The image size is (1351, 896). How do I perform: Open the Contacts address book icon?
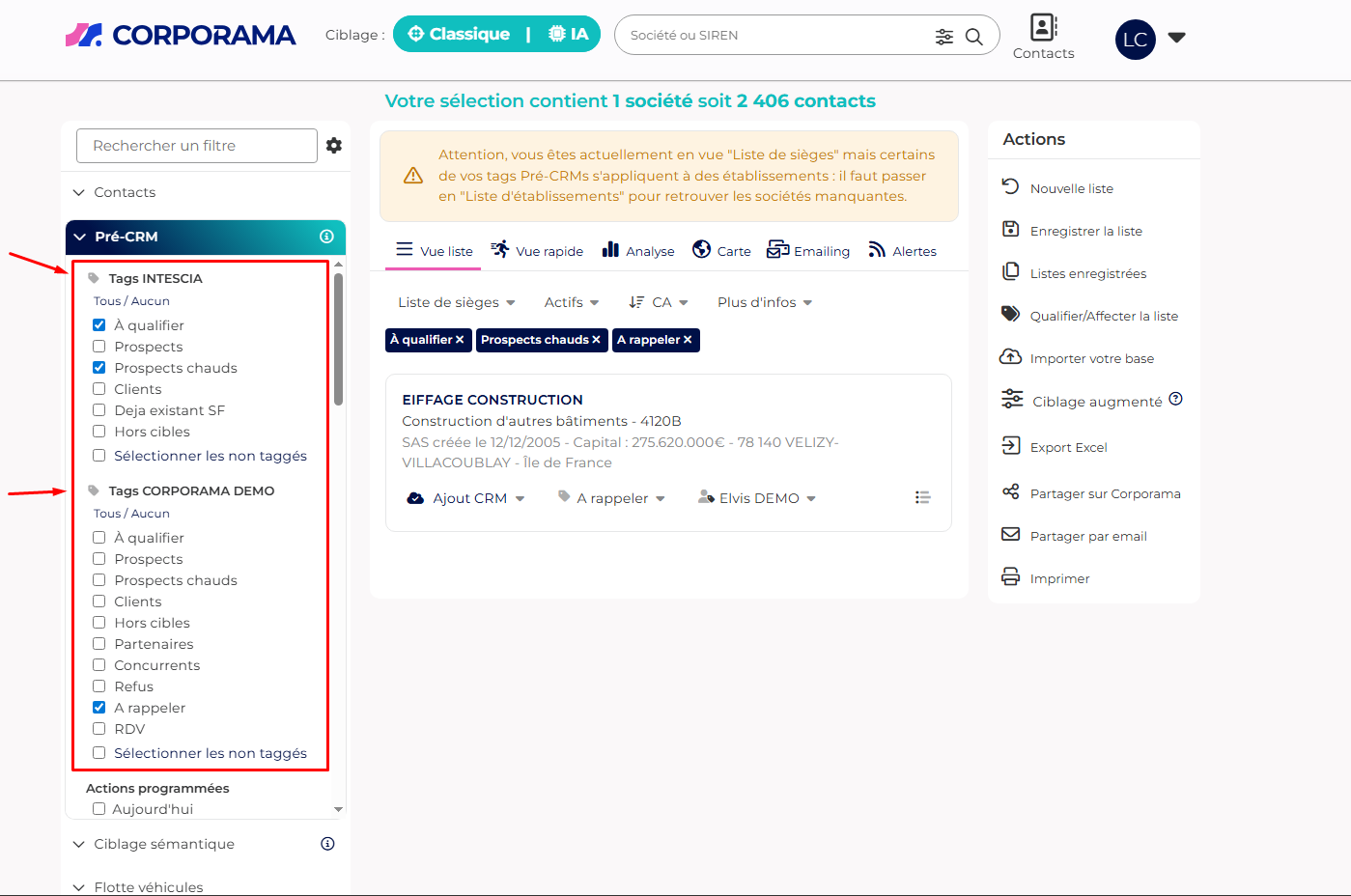click(1043, 27)
